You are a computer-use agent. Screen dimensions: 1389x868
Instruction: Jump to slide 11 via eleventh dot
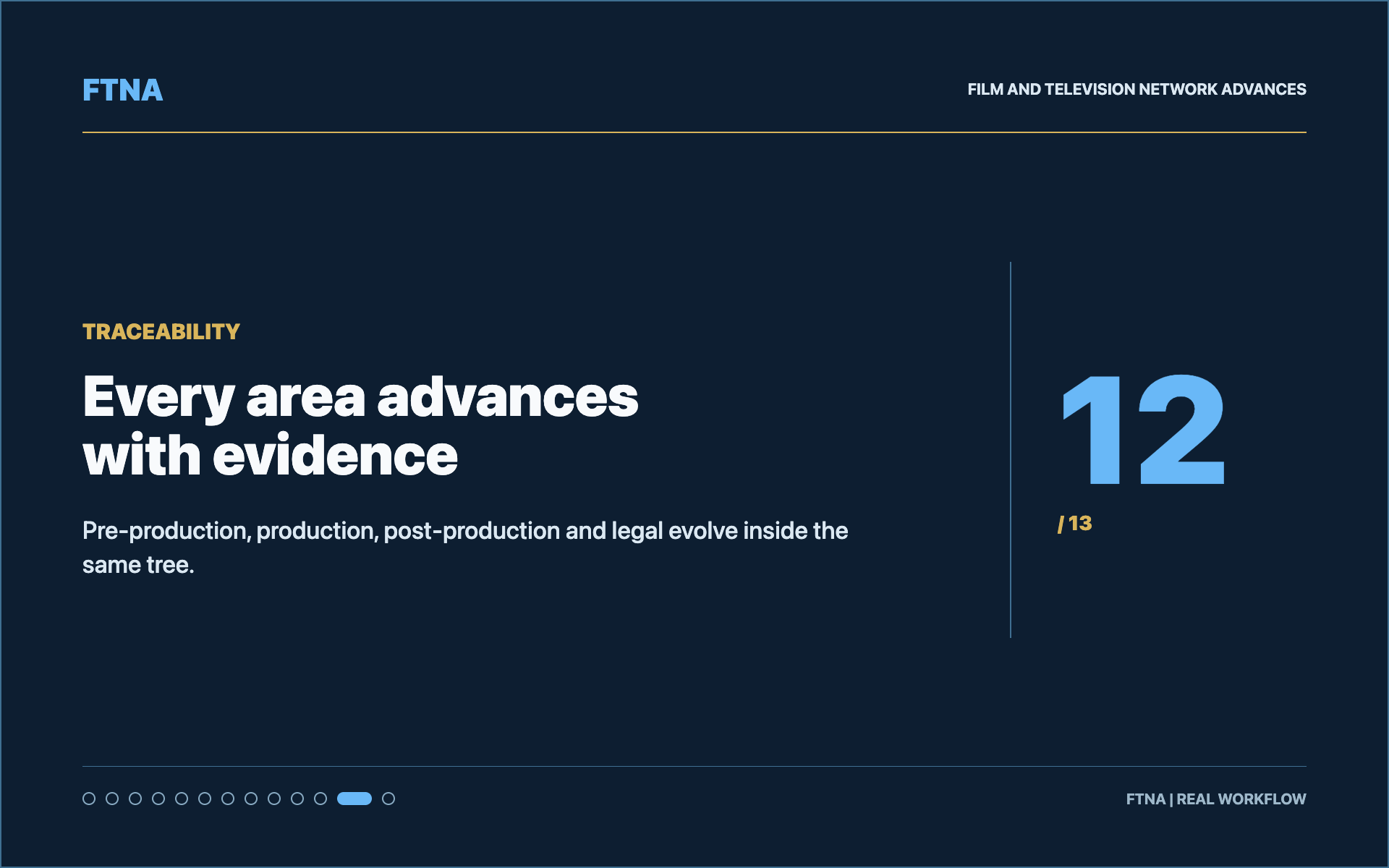click(320, 799)
